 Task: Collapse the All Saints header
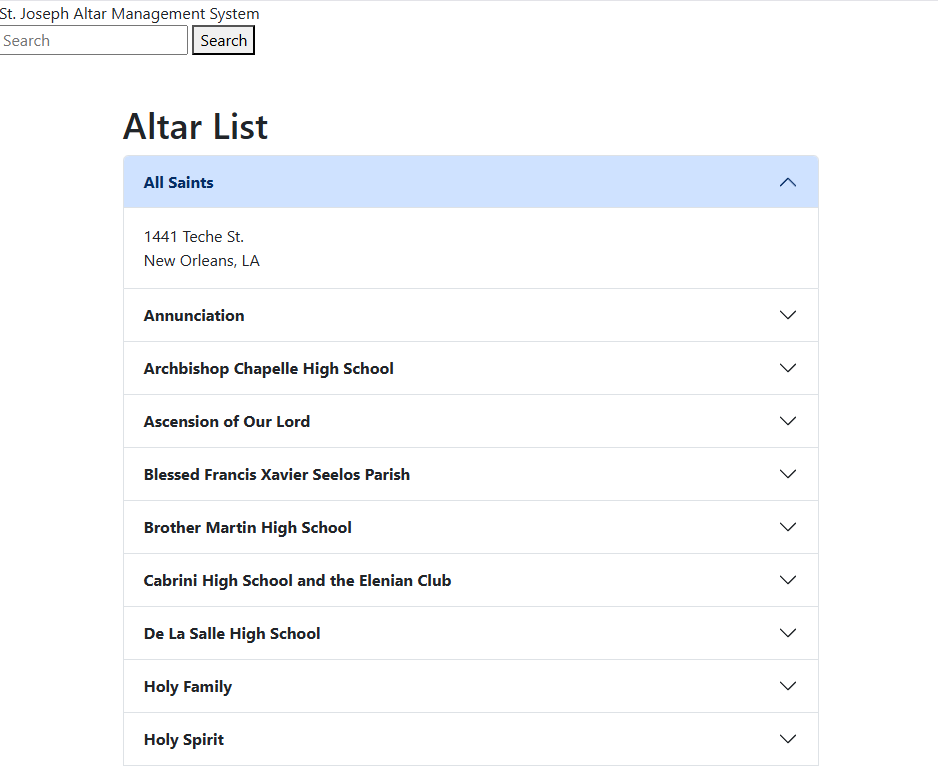tap(179, 182)
